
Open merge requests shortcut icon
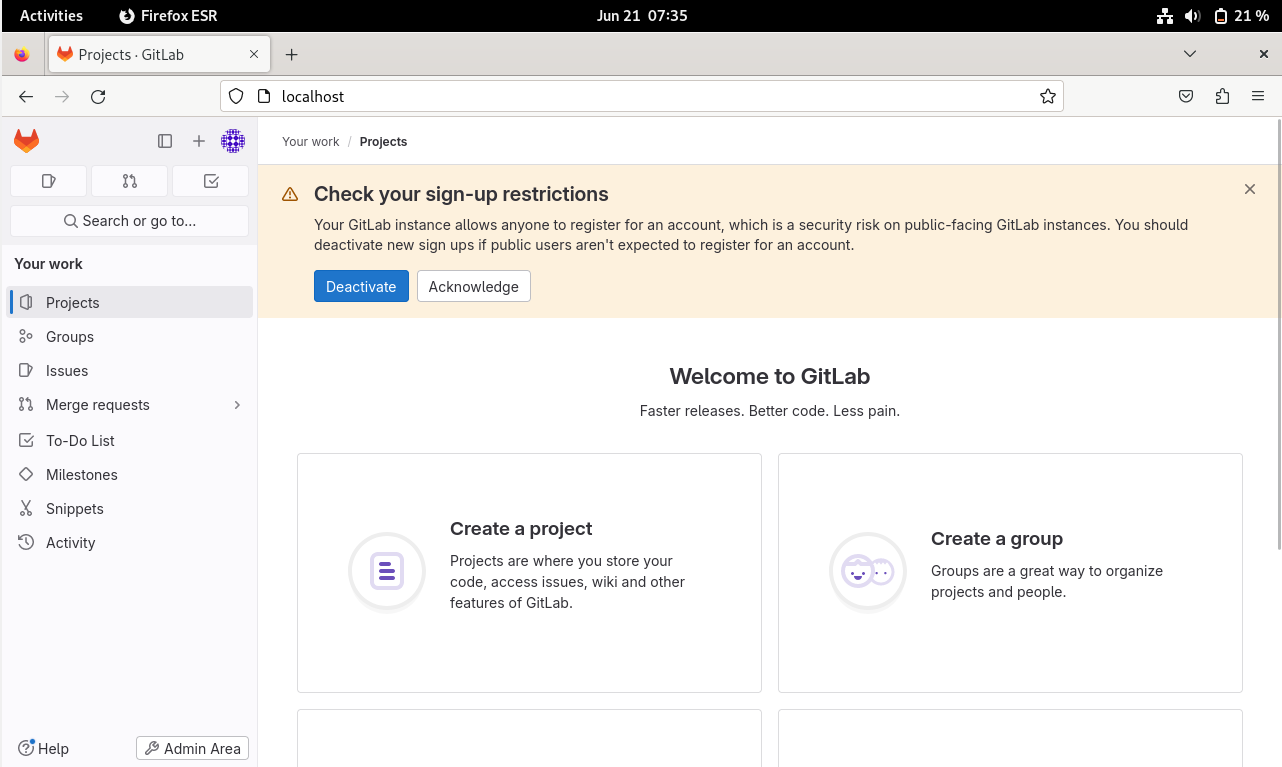130,181
